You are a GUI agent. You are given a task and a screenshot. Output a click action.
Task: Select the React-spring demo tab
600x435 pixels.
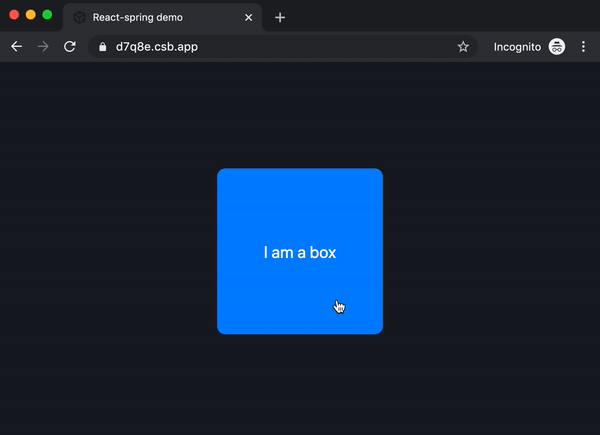pyautogui.click(x=162, y=18)
